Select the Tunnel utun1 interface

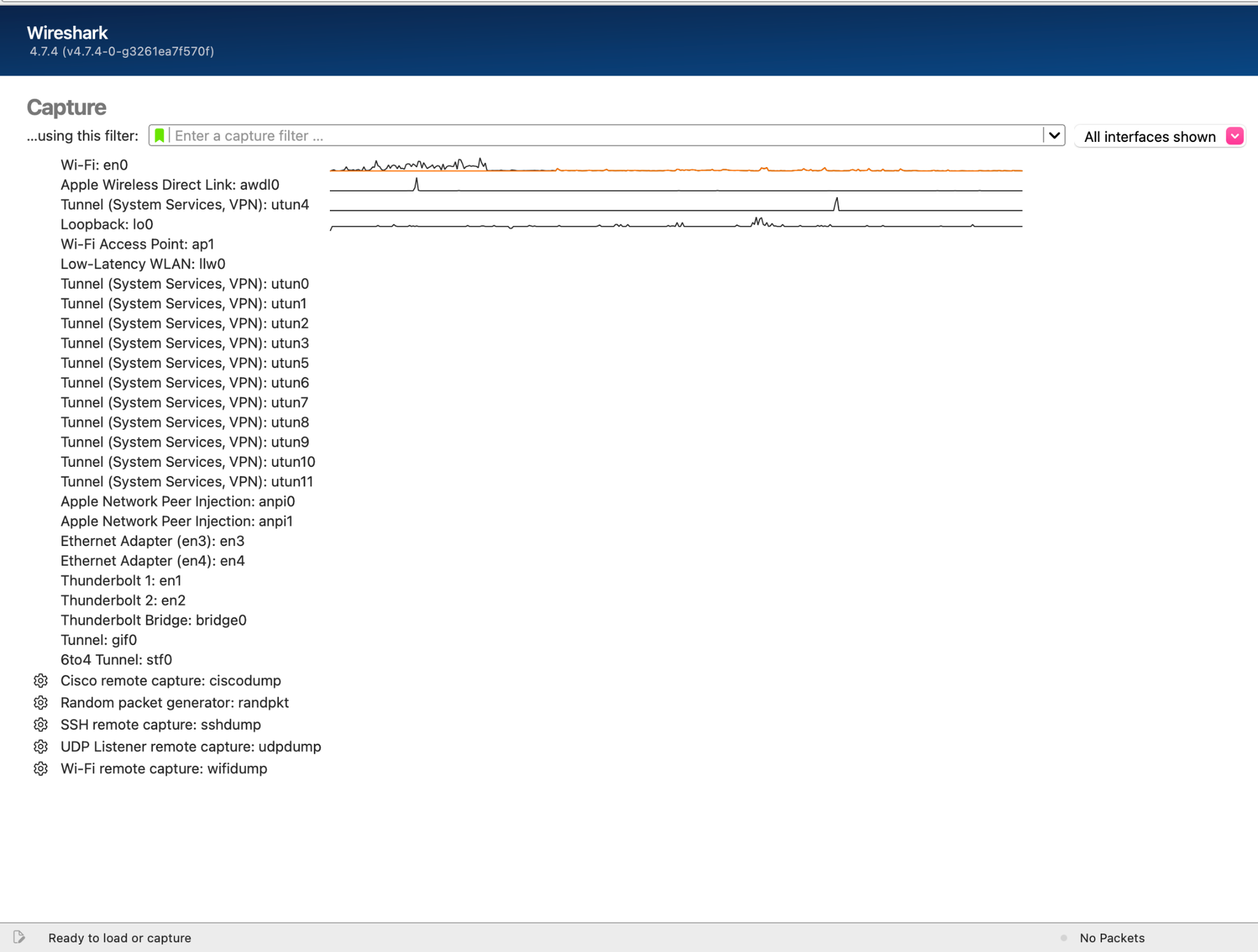[184, 303]
